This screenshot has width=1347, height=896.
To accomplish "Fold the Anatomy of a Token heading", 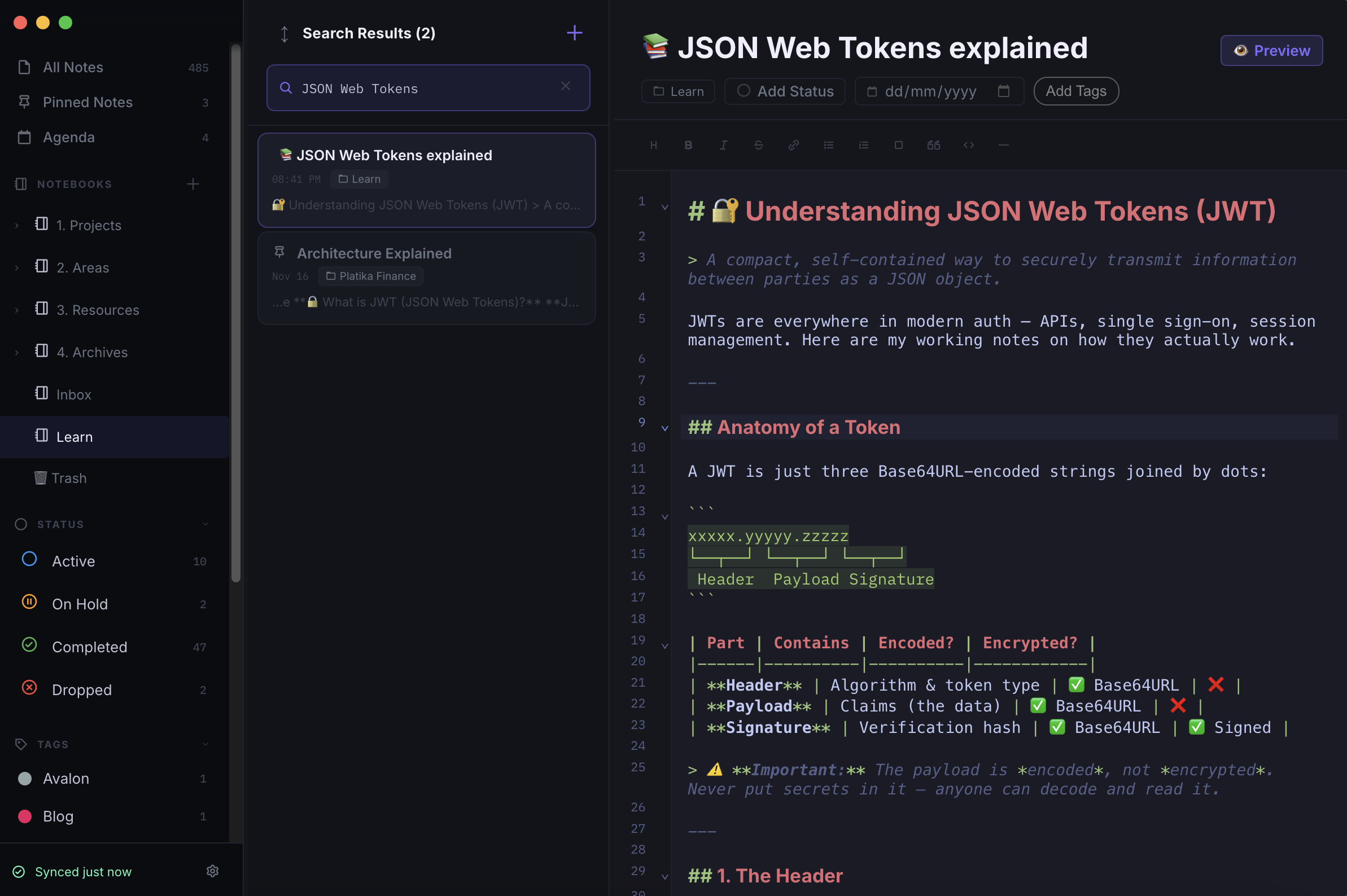I will tap(665, 428).
